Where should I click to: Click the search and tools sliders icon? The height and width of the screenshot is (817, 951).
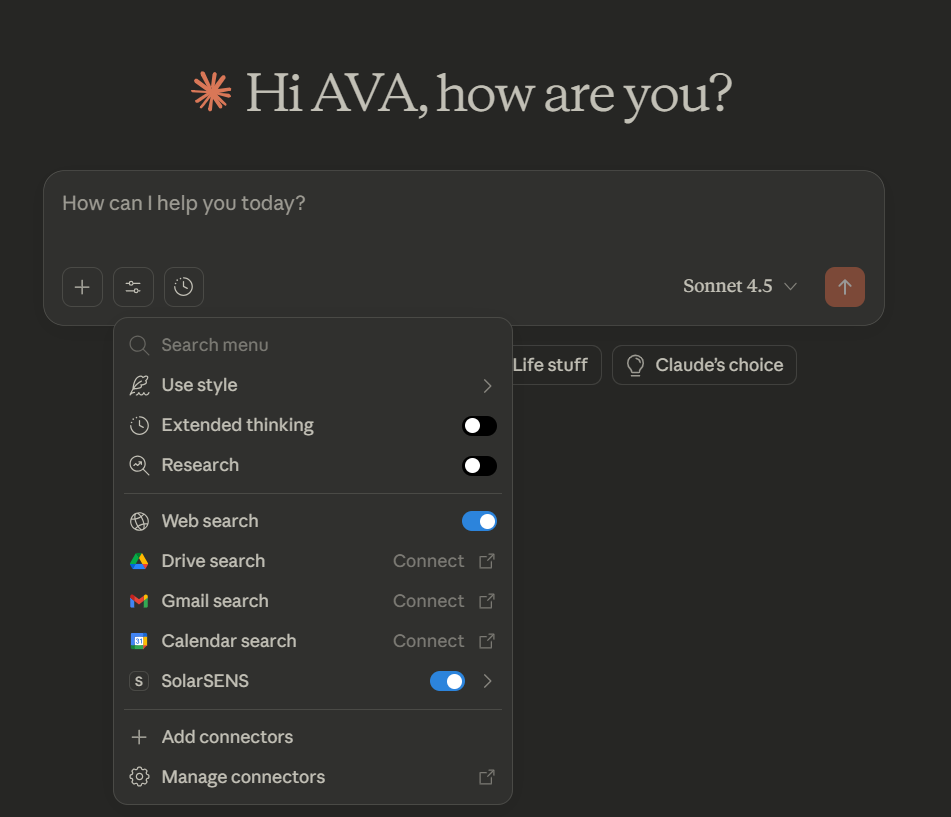[x=133, y=287]
